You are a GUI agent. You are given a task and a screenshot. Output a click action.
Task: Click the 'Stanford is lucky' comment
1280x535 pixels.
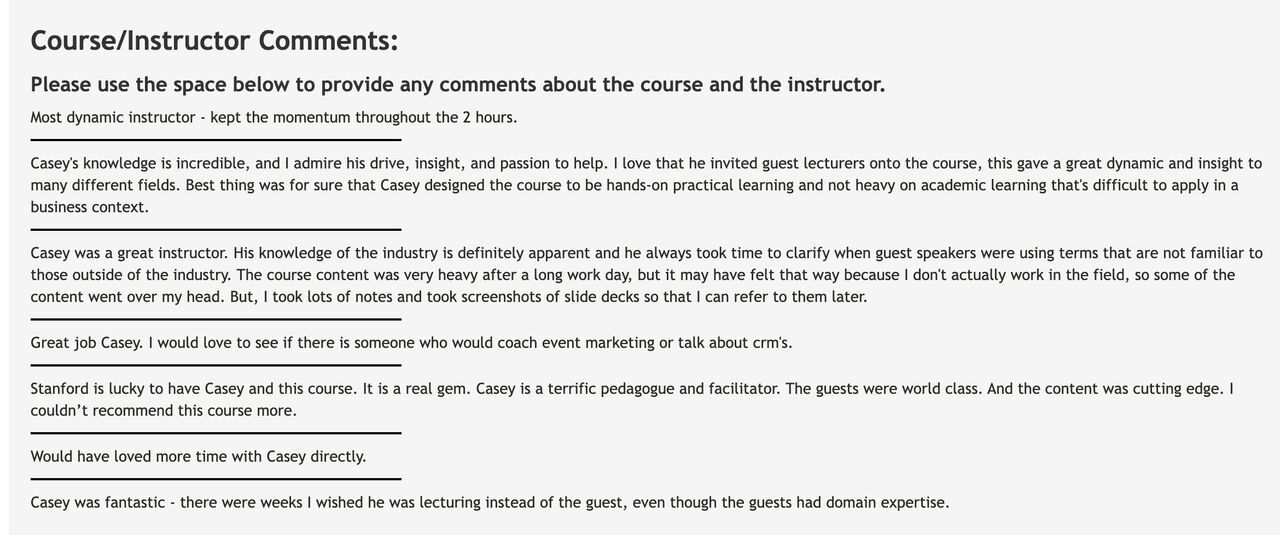tap(632, 399)
